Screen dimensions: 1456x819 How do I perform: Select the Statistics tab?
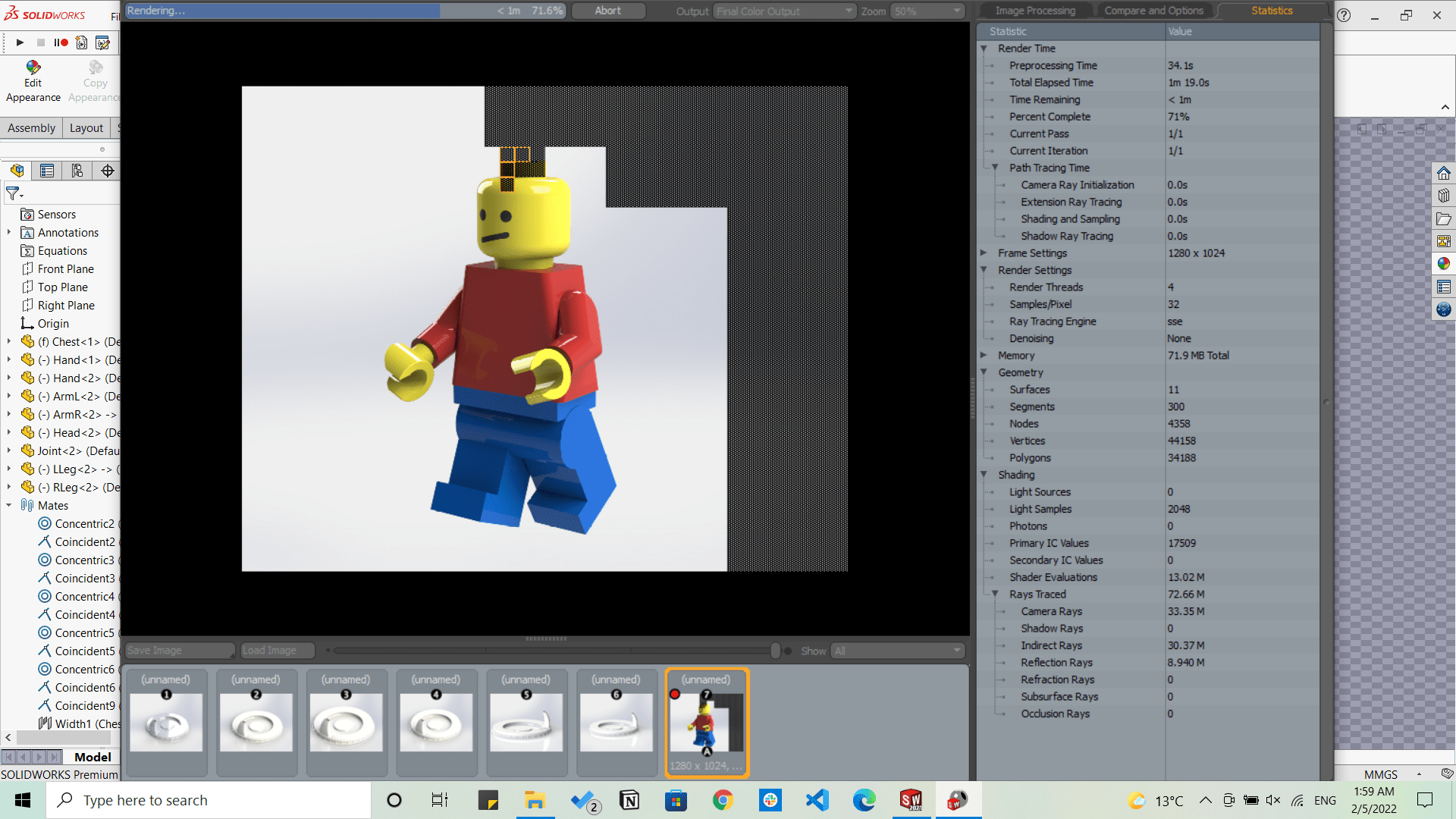[1272, 11]
